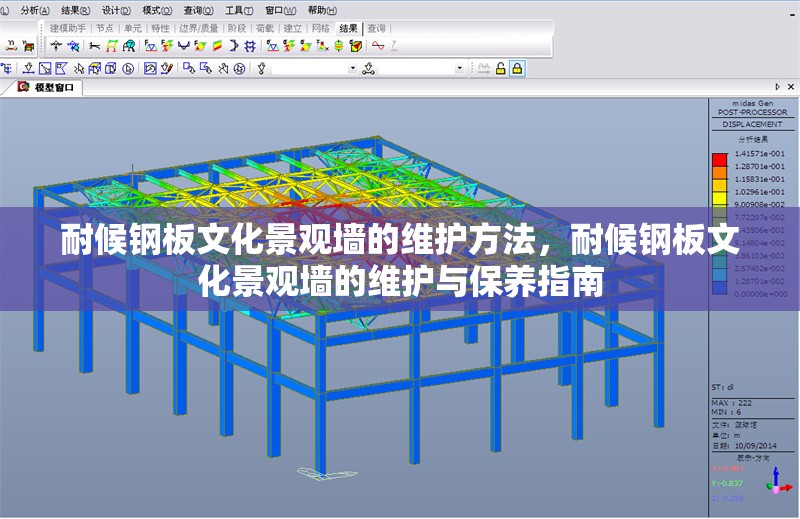Viewport: 800px width, 519px height.
Task: Expand the first selection combo box dropdown
Action: click(352, 68)
